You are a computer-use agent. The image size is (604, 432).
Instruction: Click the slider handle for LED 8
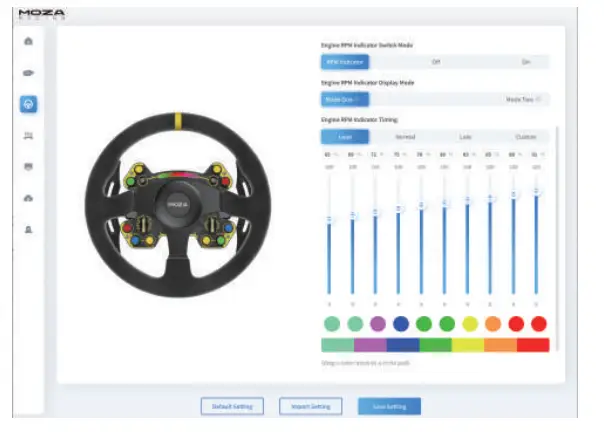pos(490,198)
